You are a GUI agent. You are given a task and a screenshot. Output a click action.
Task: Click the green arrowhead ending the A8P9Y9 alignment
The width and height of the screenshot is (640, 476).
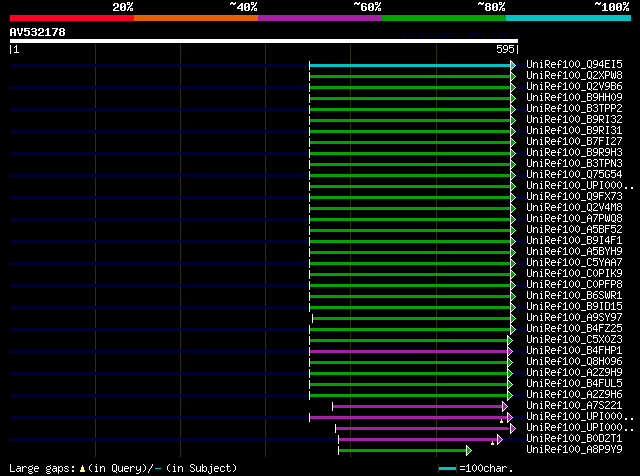pos(469,451)
